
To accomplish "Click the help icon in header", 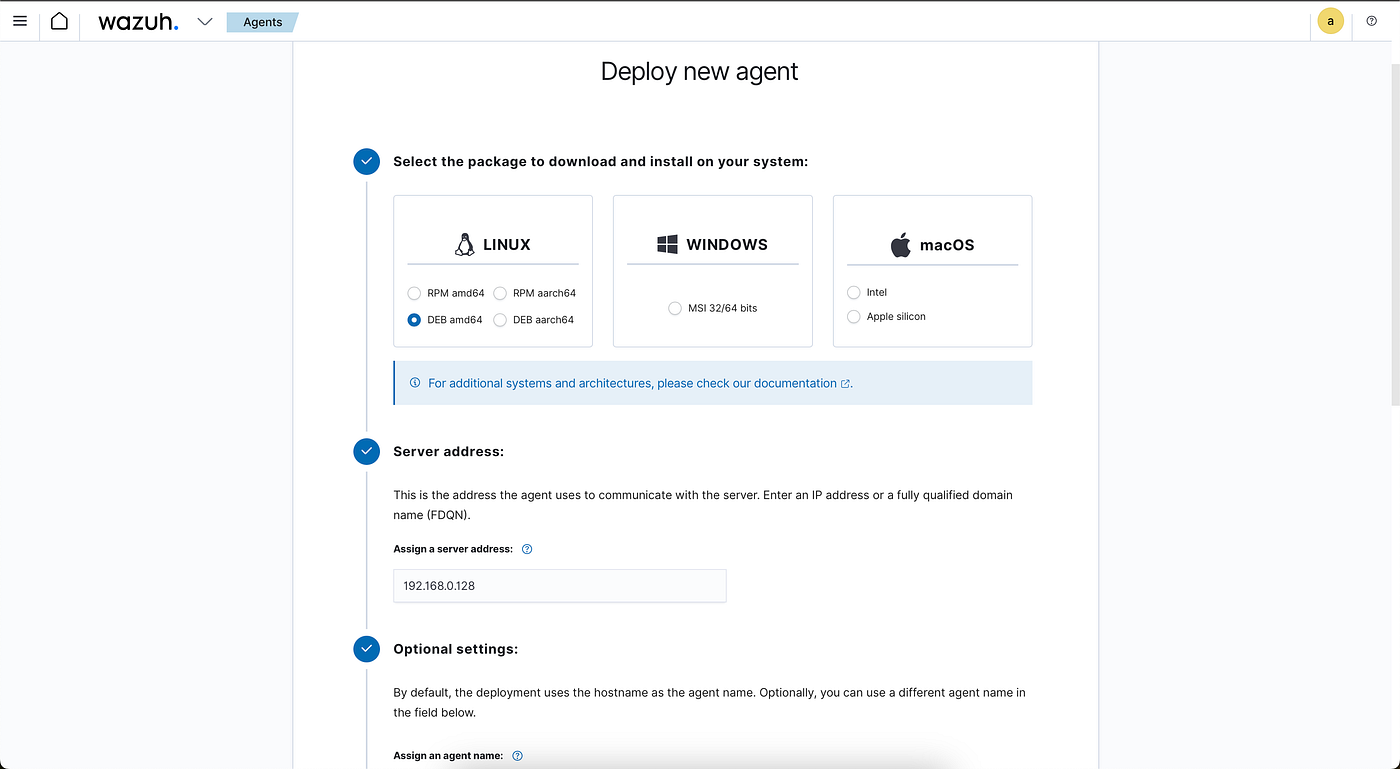I will [1372, 21].
